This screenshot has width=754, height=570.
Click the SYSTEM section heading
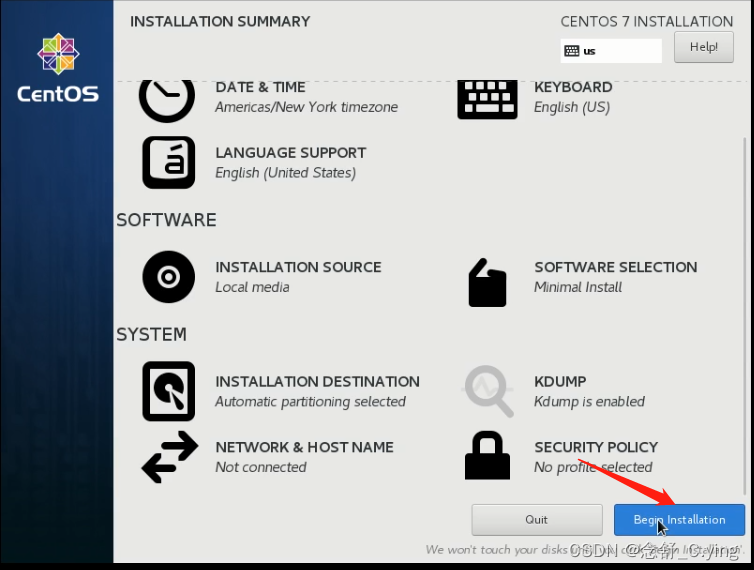click(151, 334)
